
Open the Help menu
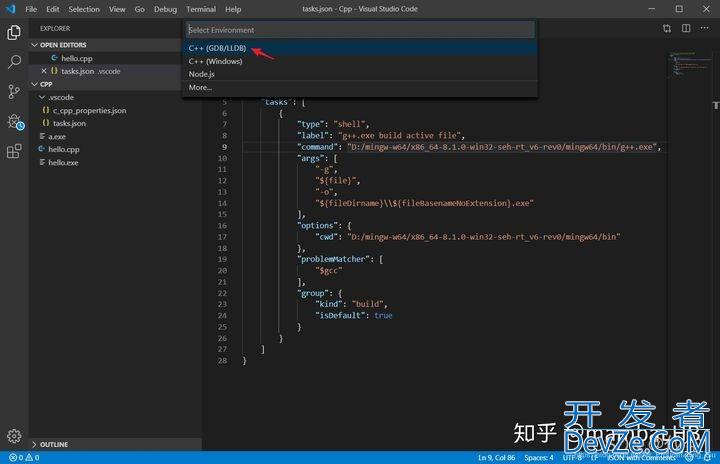point(233,9)
